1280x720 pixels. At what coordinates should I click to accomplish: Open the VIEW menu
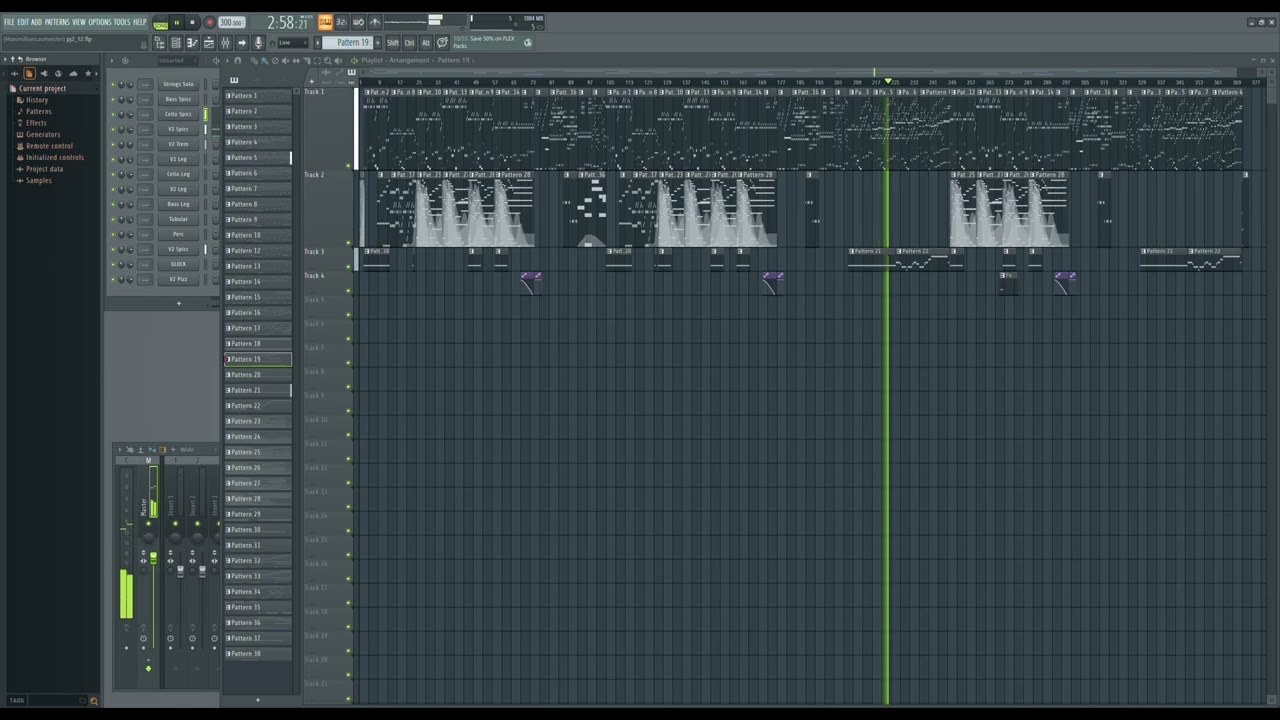79,22
